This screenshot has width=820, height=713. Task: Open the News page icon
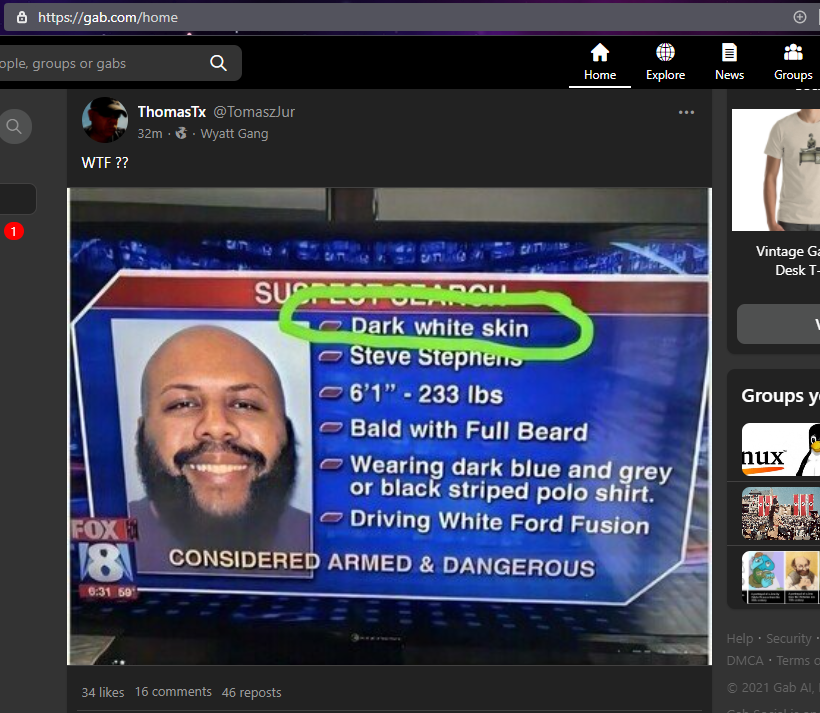pos(729,53)
